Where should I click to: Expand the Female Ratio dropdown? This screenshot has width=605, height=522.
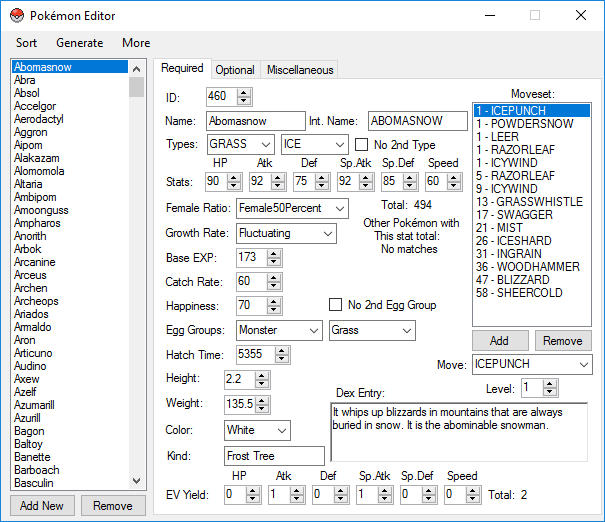click(x=339, y=208)
